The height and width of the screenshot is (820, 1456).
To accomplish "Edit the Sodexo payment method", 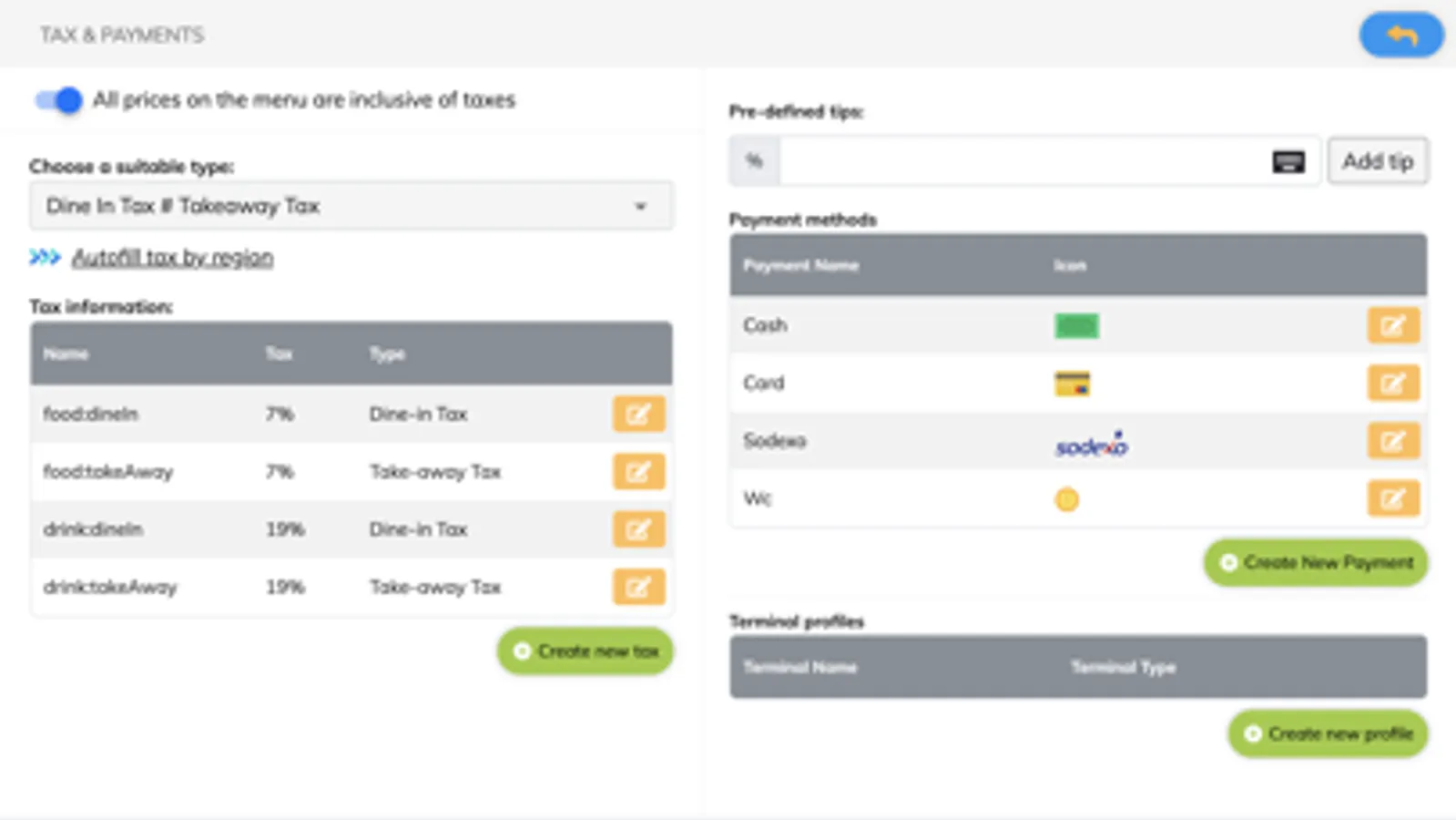I will pos(1392,441).
